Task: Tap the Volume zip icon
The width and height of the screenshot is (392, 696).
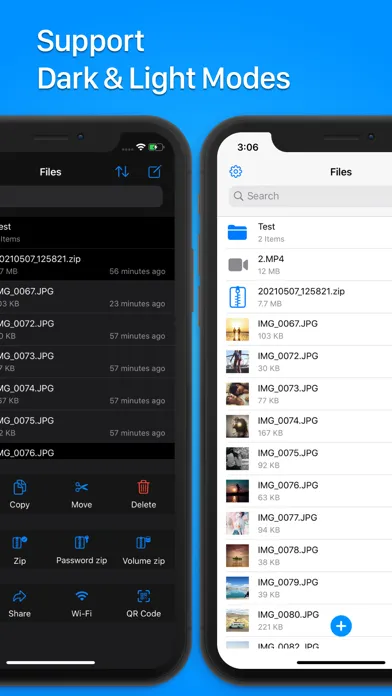Action: [143, 542]
